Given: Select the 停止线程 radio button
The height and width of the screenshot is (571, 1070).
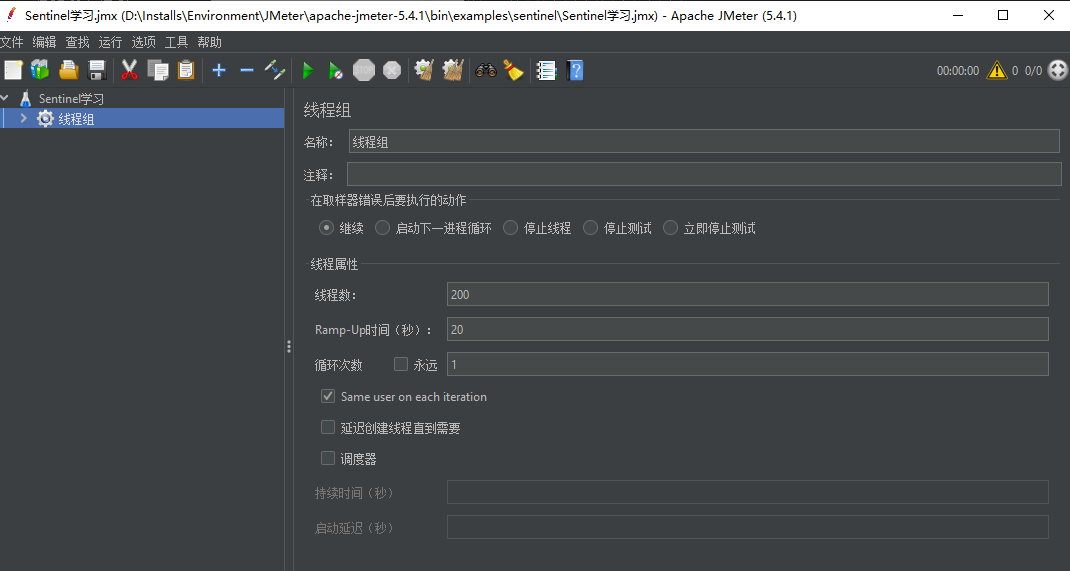Looking at the screenshot, I should (x=510, y=228).
